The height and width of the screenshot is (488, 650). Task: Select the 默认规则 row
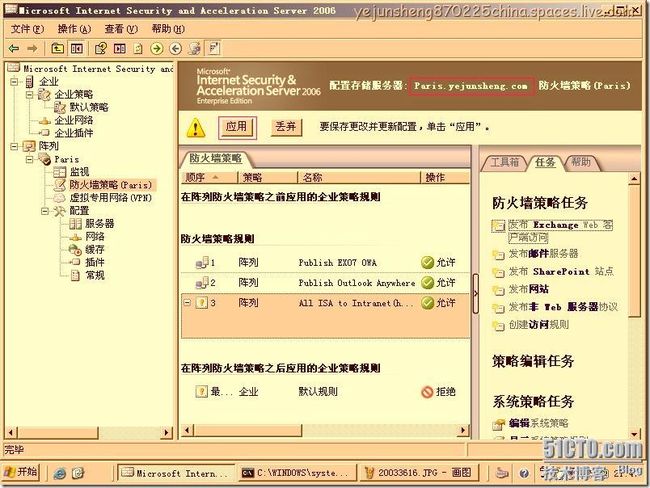(x=325, y=392)
